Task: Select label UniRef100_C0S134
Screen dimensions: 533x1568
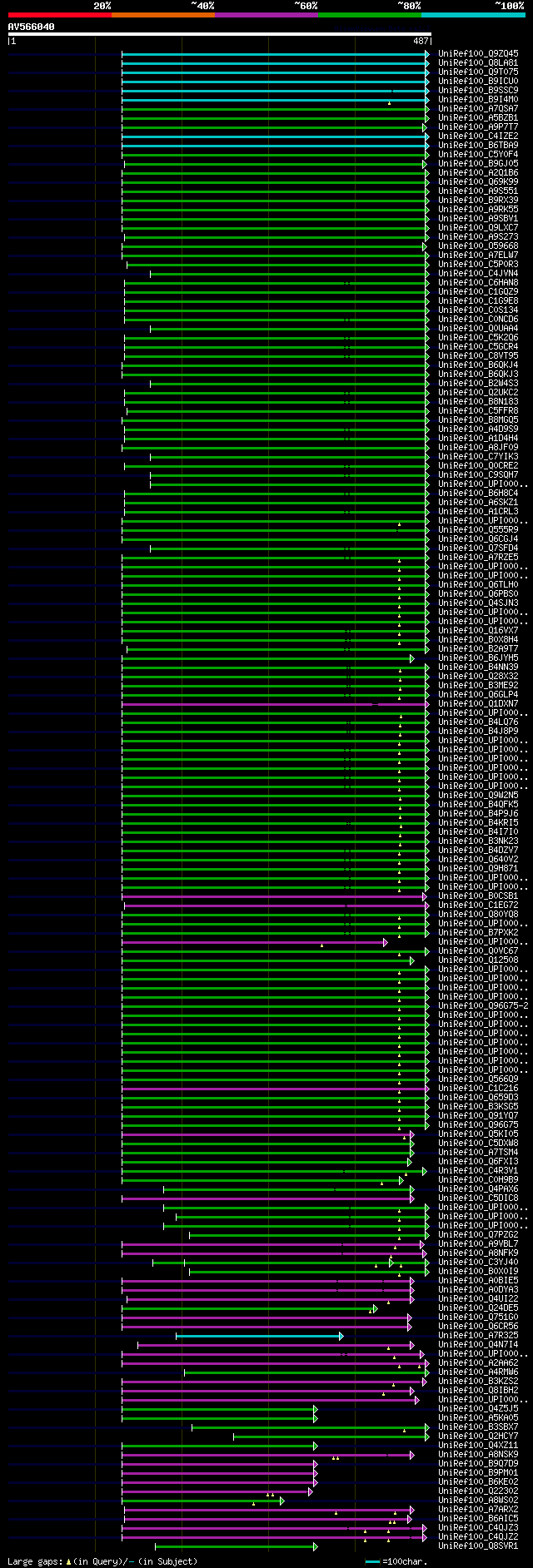Action: [x=478, y=310]
